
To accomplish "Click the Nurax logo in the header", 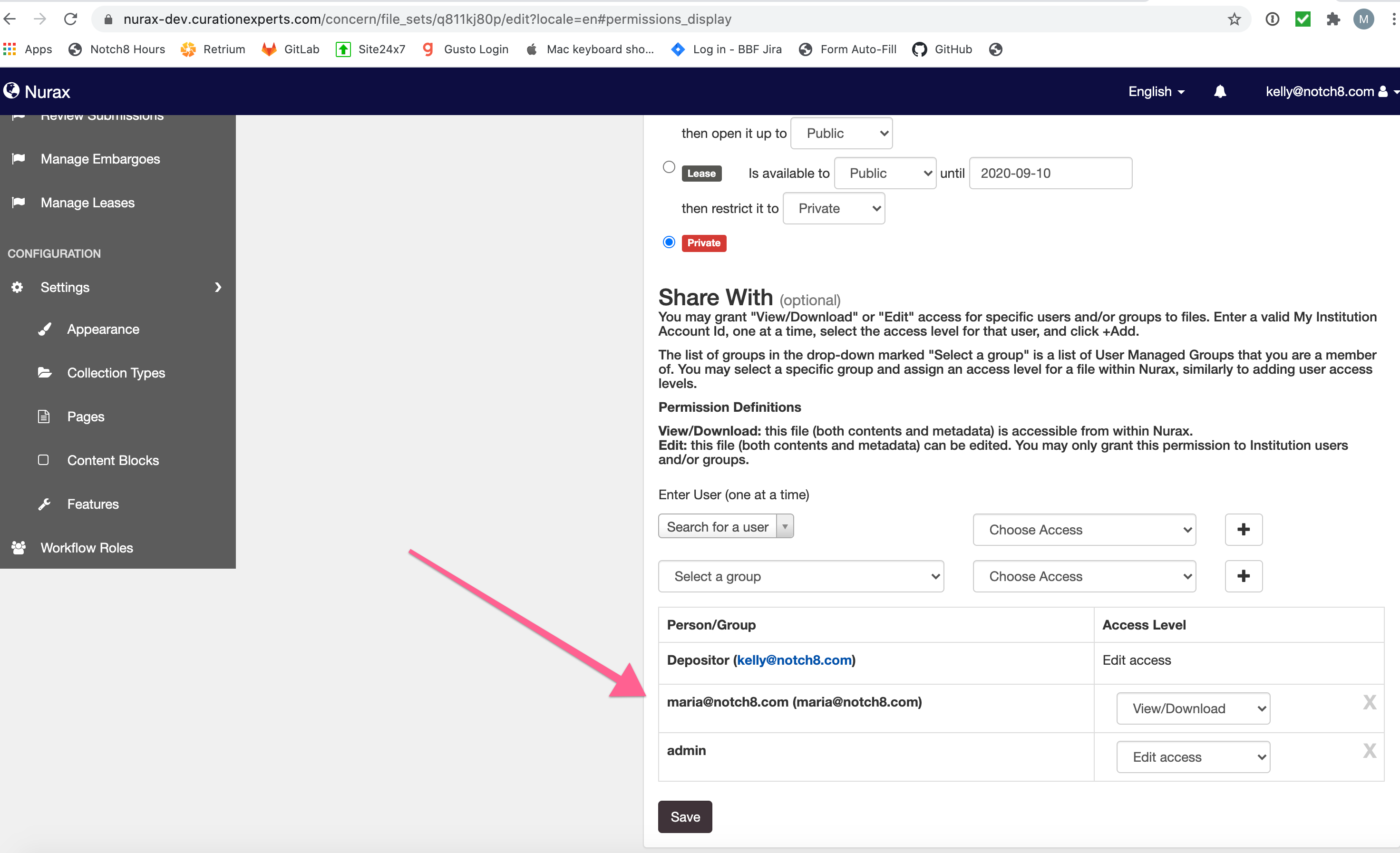I will 37,91.
